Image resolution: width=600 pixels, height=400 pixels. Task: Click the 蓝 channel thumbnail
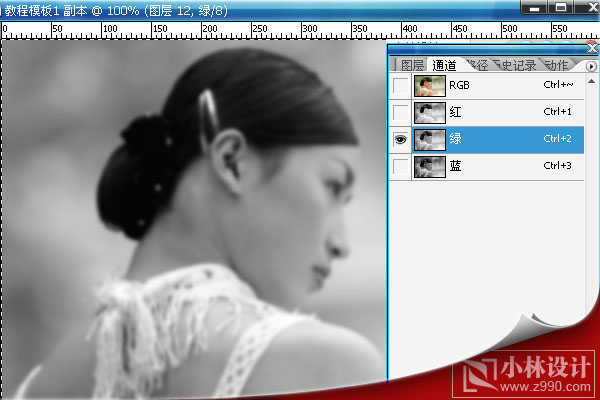point(430,167)
